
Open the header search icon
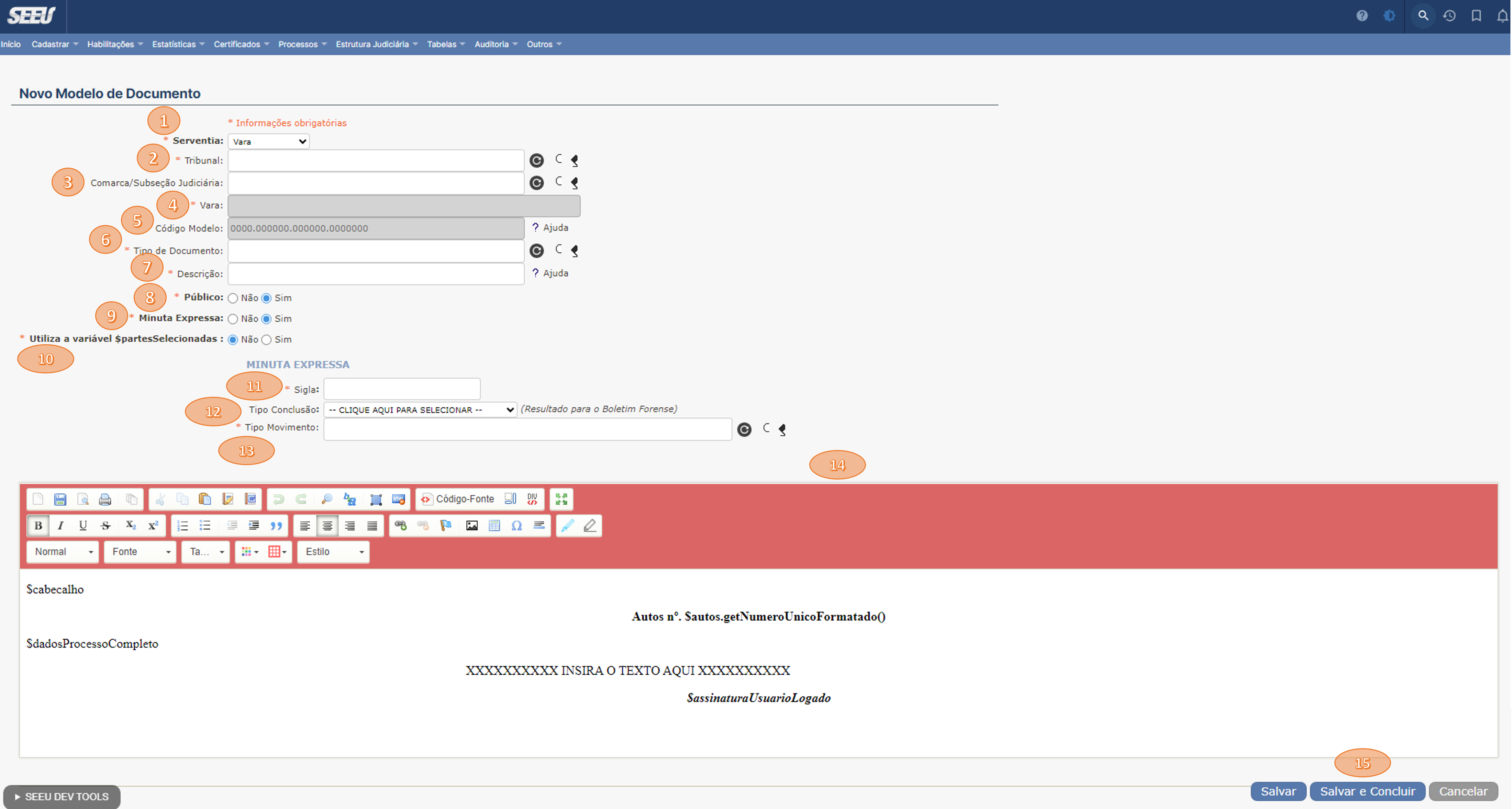1423,16
